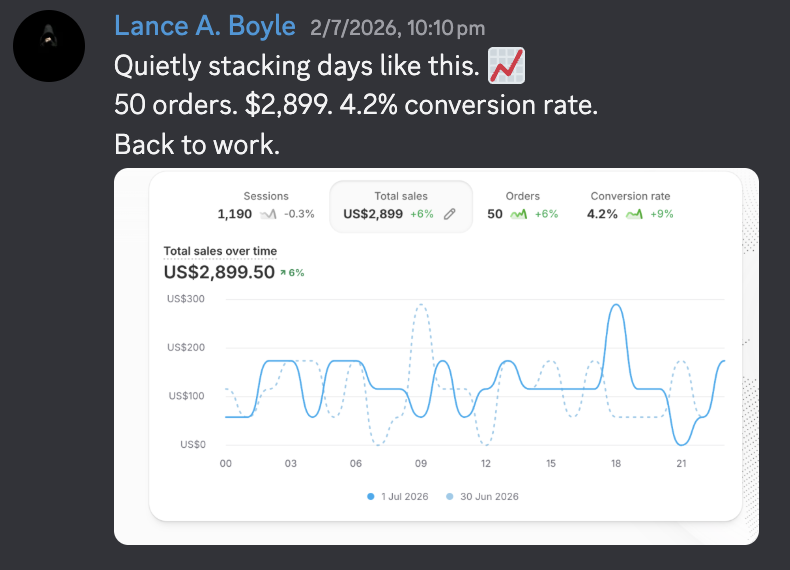Select the Sessions metric tab
Viewport: 790px width, 570px height.
point(266,206)
